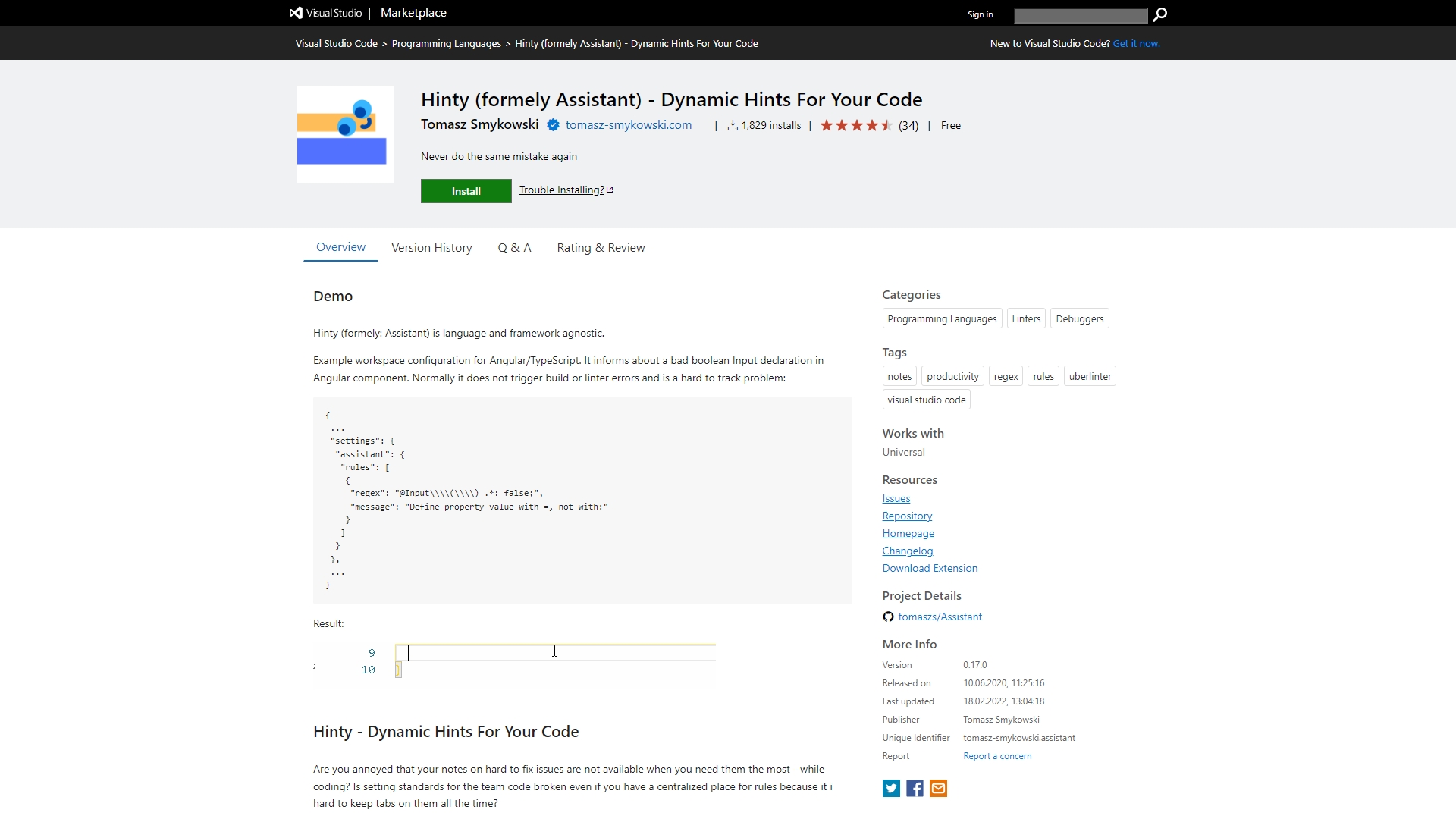
Task: Click the 1,829 installs text
Action: click(771, 126)
